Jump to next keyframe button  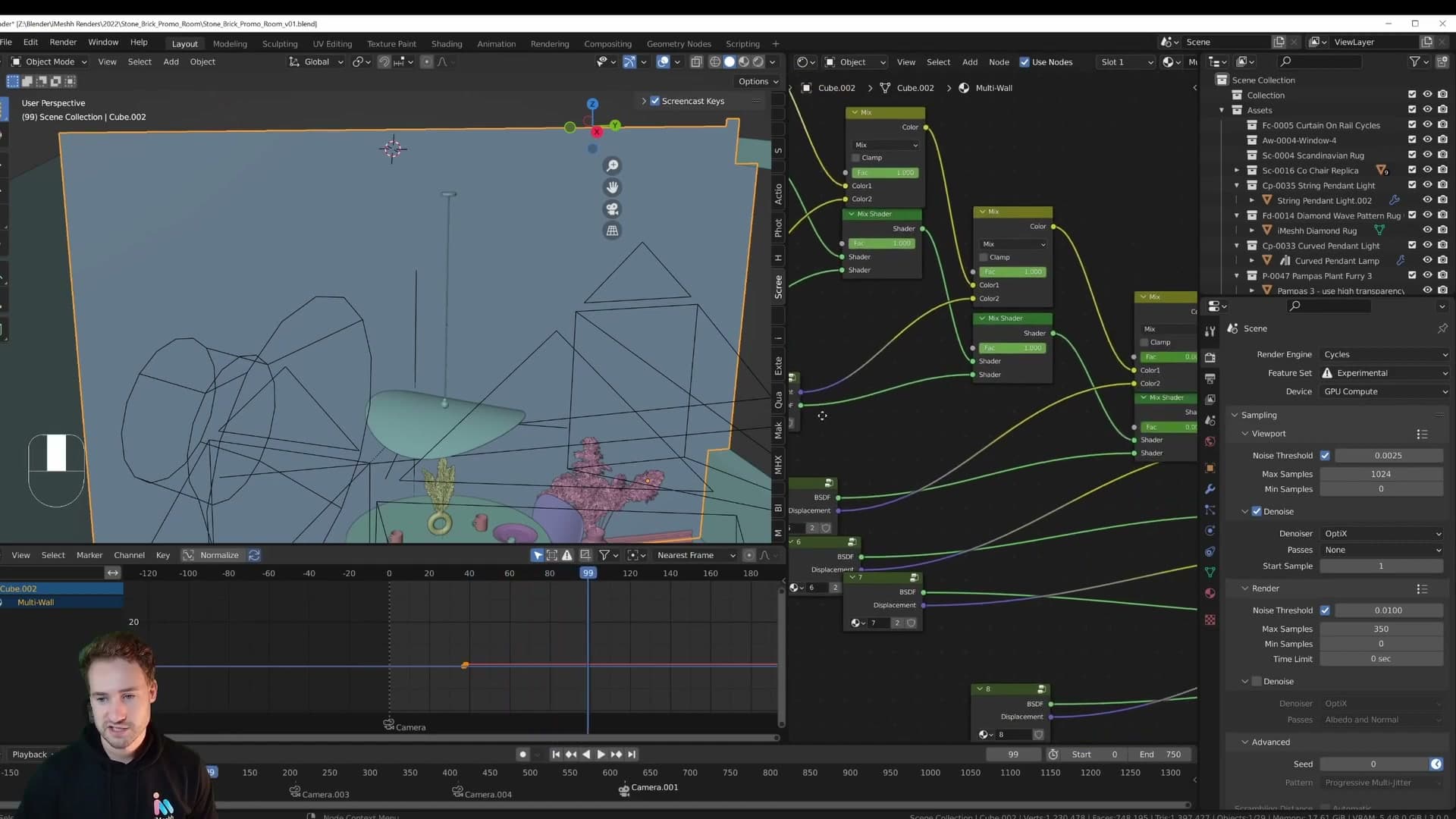(x=616, y=755)
